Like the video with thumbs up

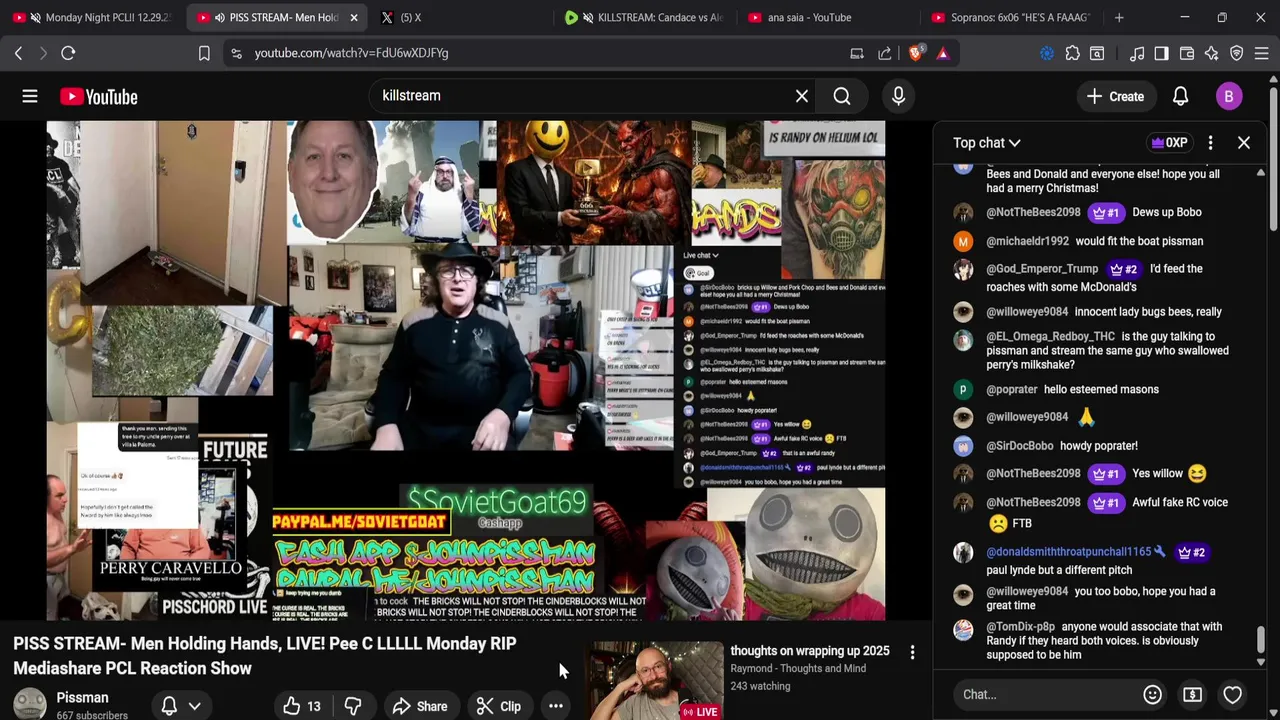click(302, 706)
